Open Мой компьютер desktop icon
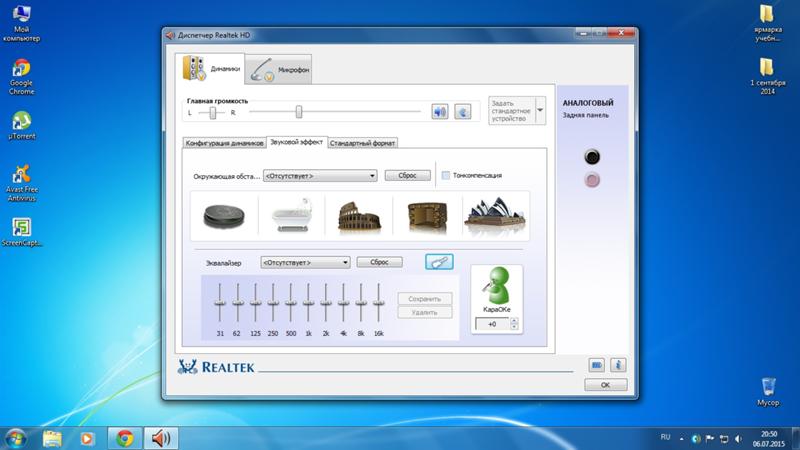Viewport: 800px width, 450px height. click(x=21, y=23)
